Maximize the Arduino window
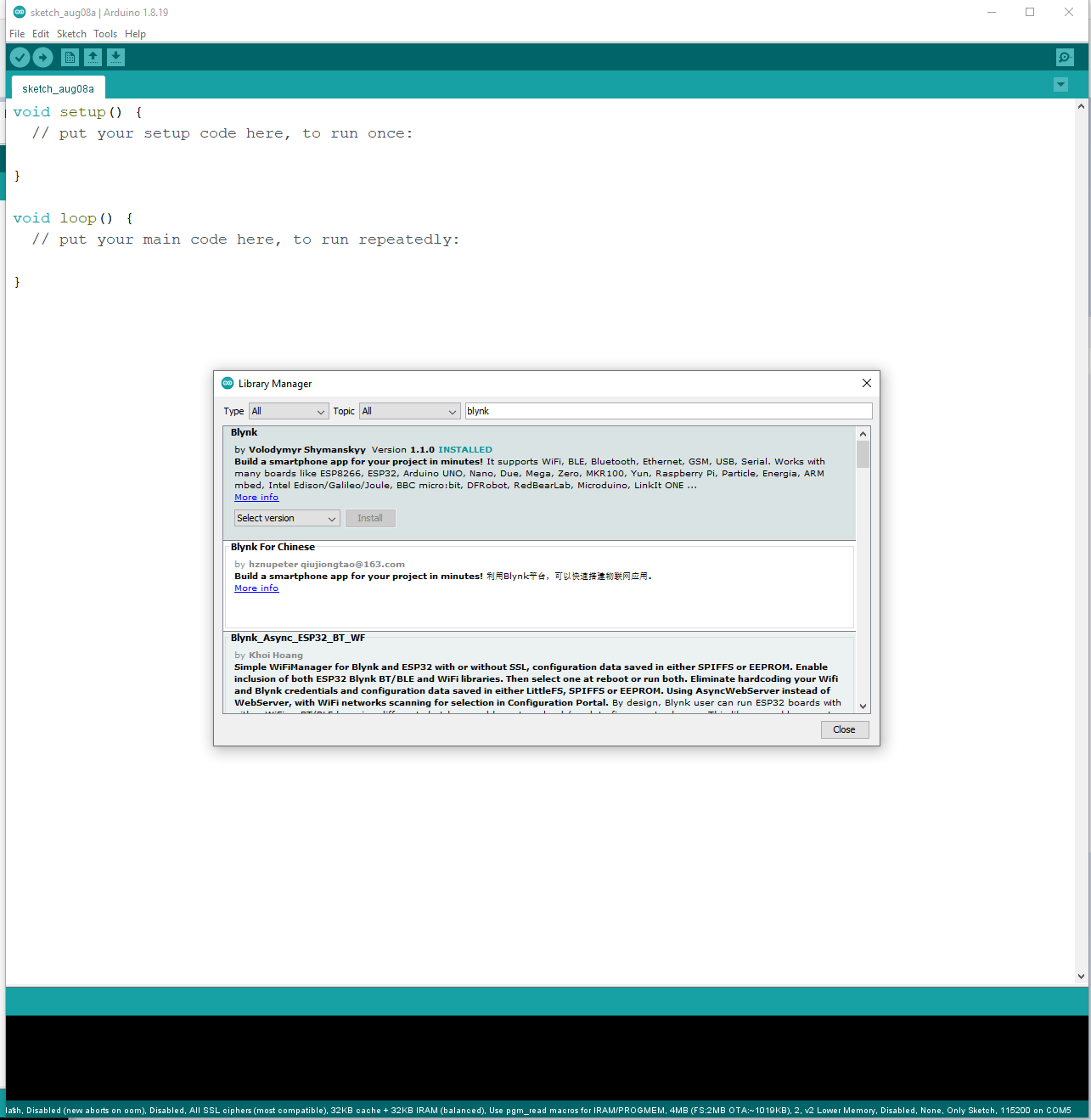This screenshot has width=1091, height=1120. tap(1030, 12)
